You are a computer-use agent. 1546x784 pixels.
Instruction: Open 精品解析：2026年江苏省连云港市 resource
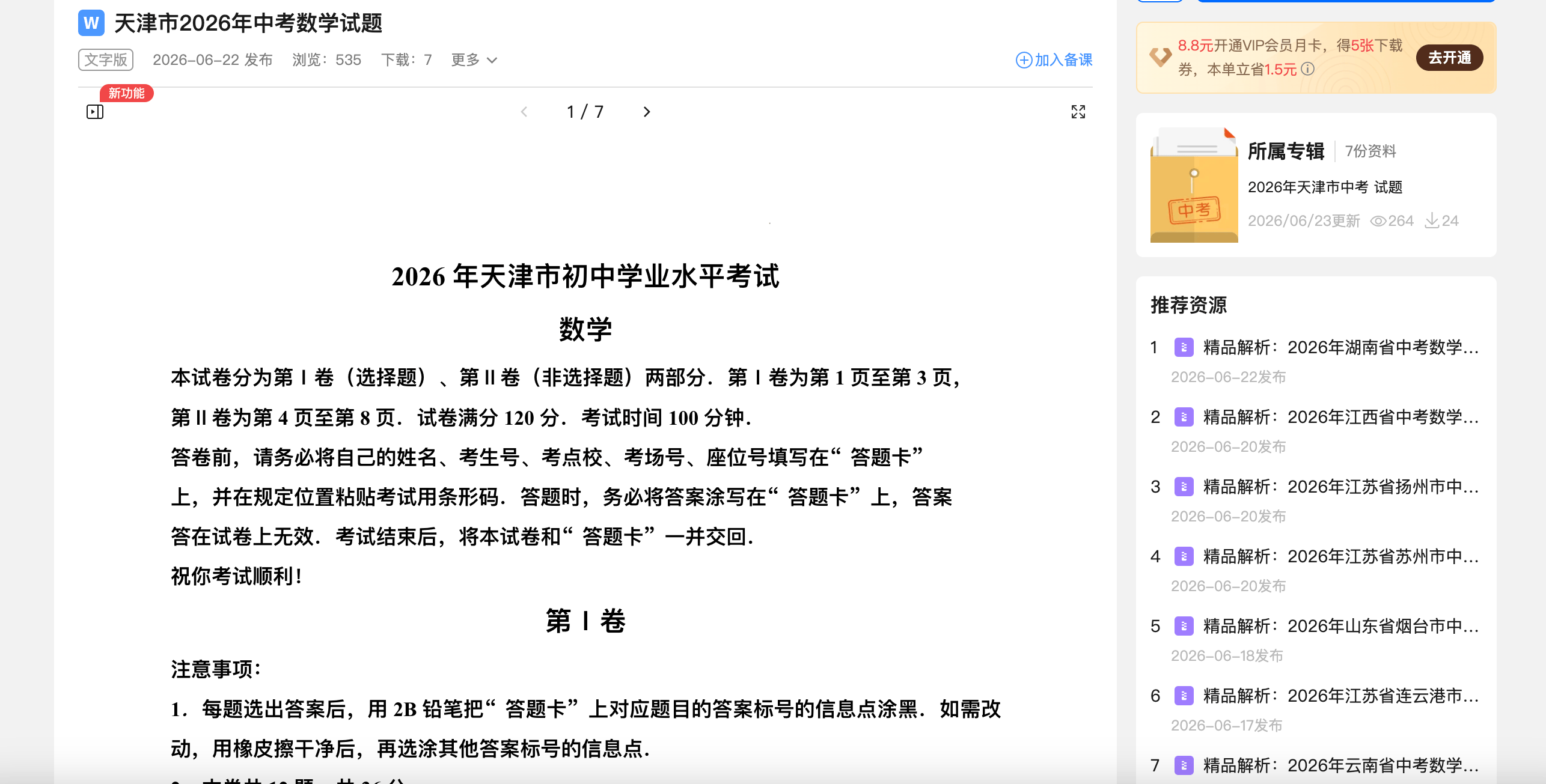[x=1340, y=696]
